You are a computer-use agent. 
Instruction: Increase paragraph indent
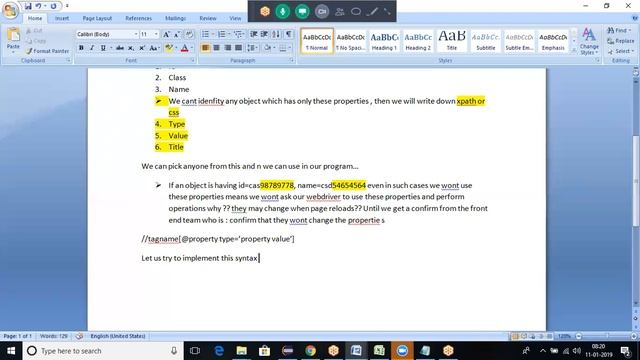264,34
